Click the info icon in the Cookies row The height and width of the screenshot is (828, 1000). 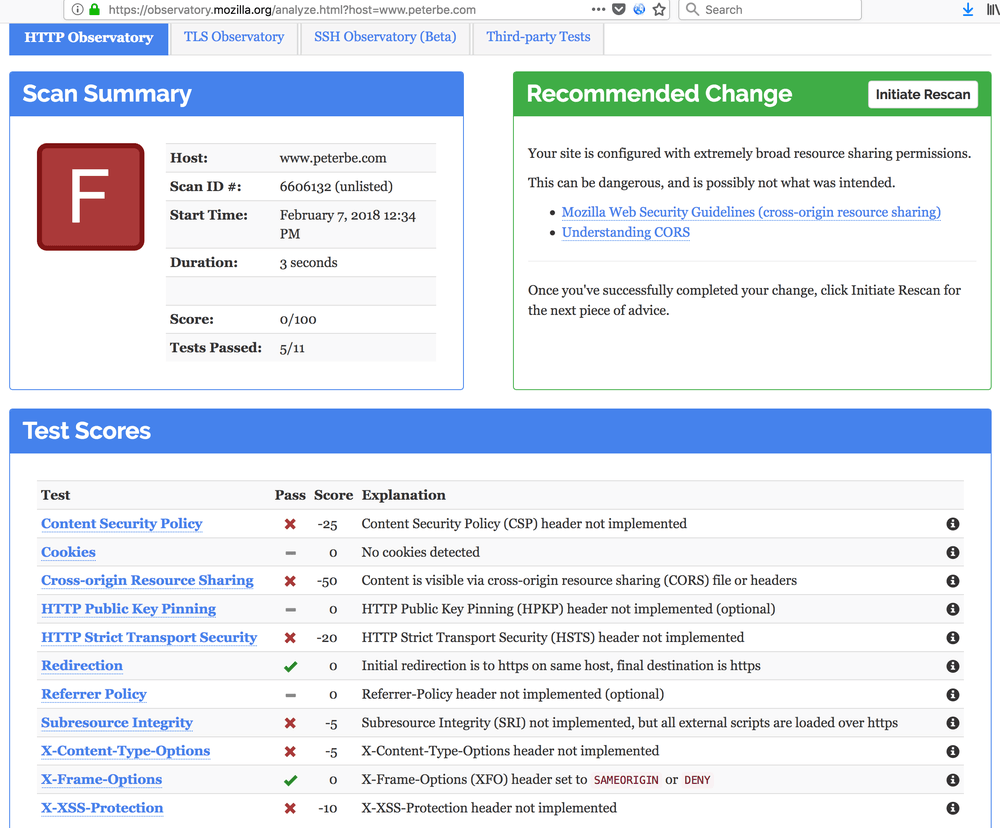(953, 552)
